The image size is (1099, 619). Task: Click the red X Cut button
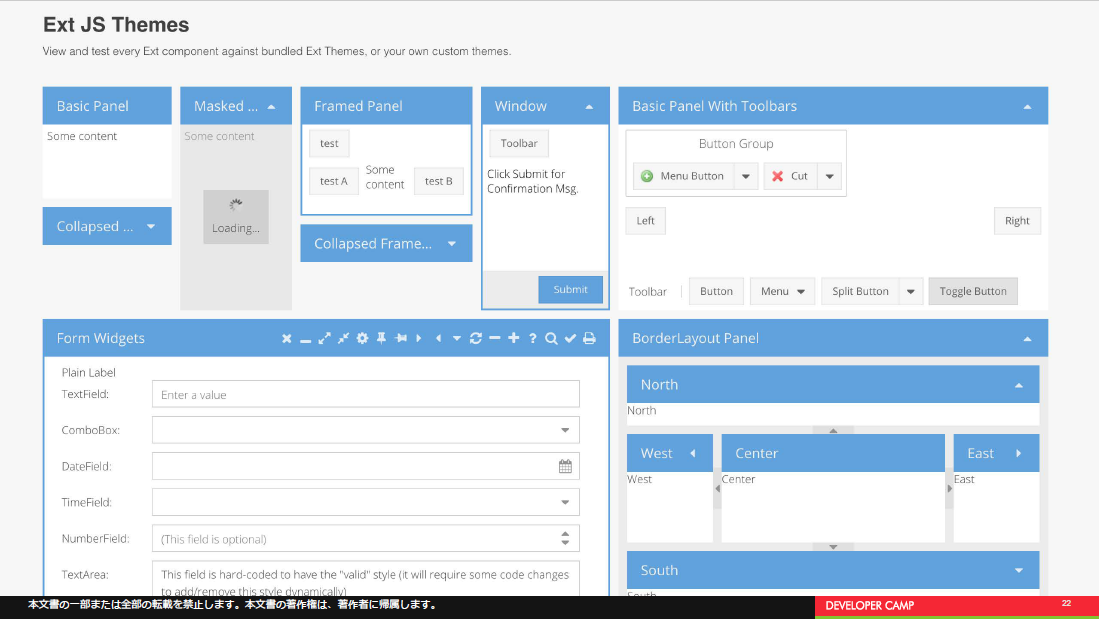point(790,176)
